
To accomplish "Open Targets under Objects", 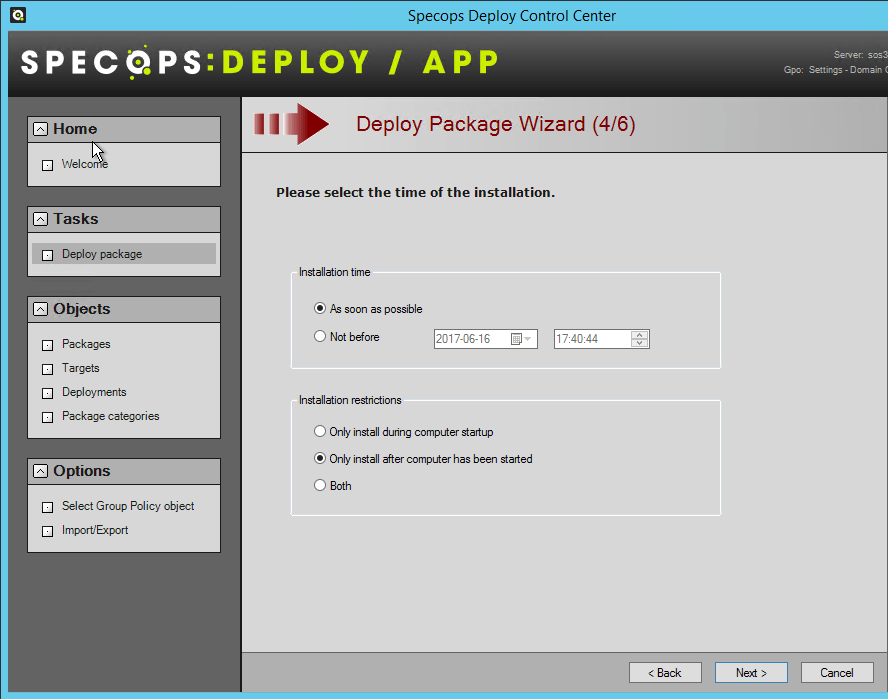I will [80, 368].
